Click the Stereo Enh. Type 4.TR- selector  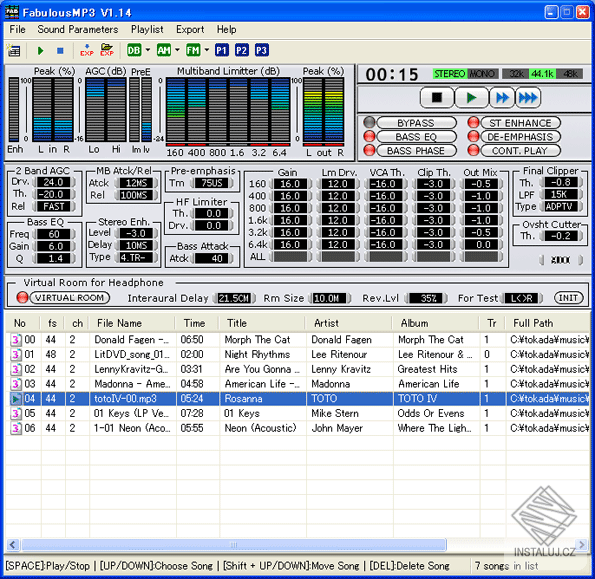pos(136,258)
